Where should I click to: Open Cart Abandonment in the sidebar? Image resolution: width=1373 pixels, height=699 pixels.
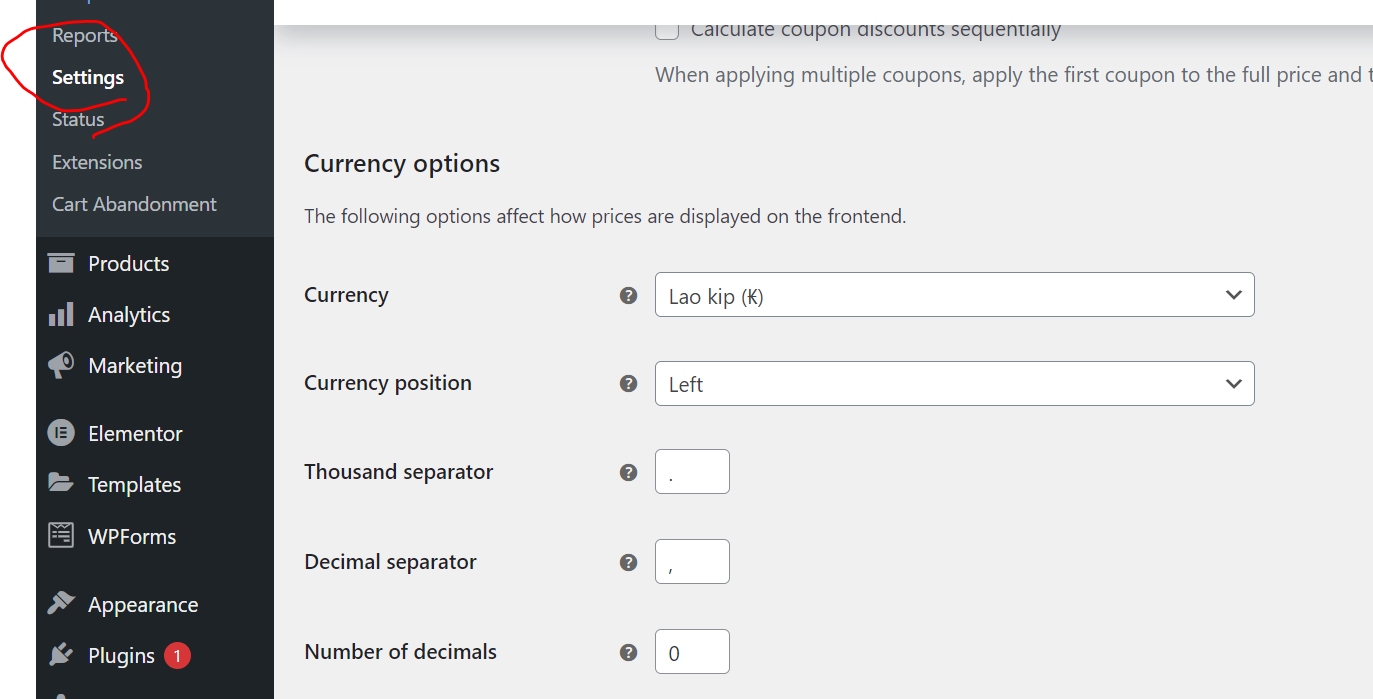point(134,204)
